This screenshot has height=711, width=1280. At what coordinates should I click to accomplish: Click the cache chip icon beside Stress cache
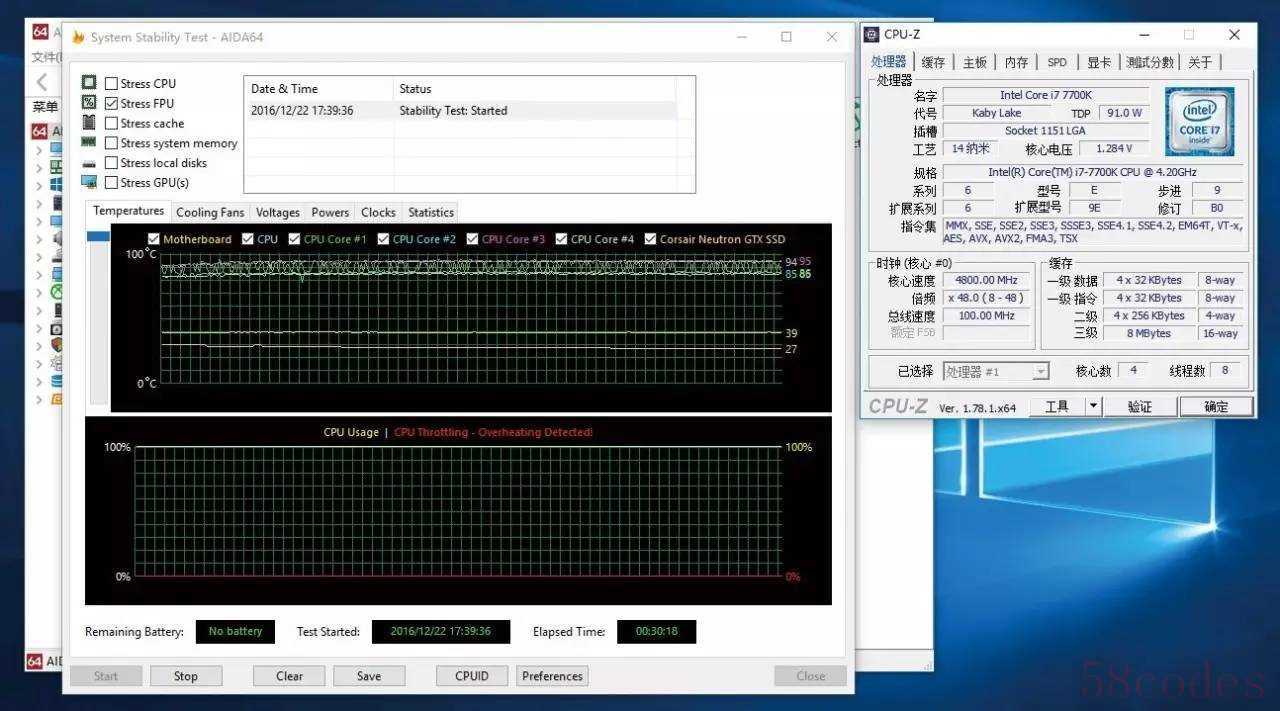pyautogui.click(x=89, y=123)
